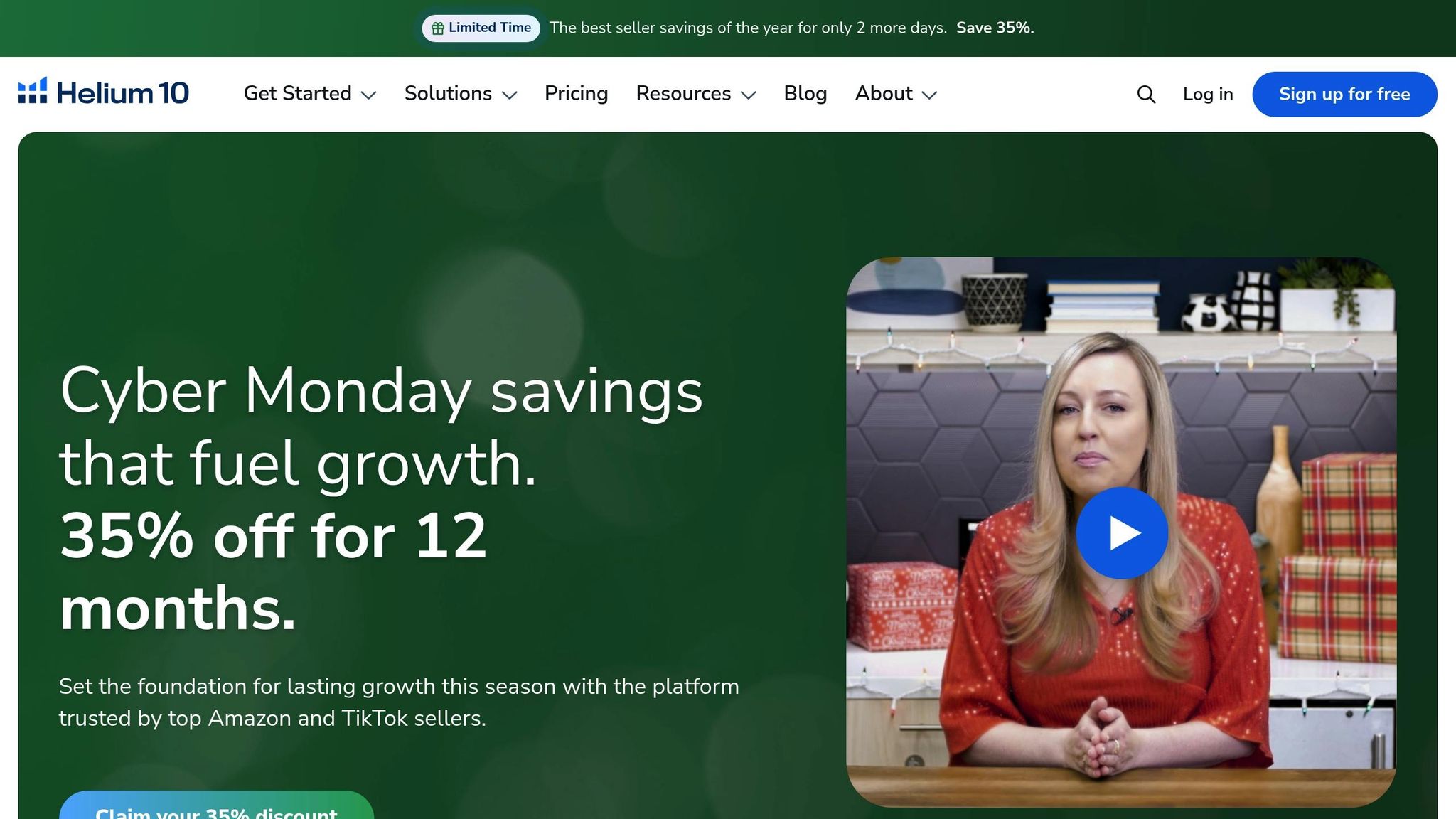This screenshot has width=1456, height=819.
Task: Claim your 35% discount button
Action: coord(216,805)
